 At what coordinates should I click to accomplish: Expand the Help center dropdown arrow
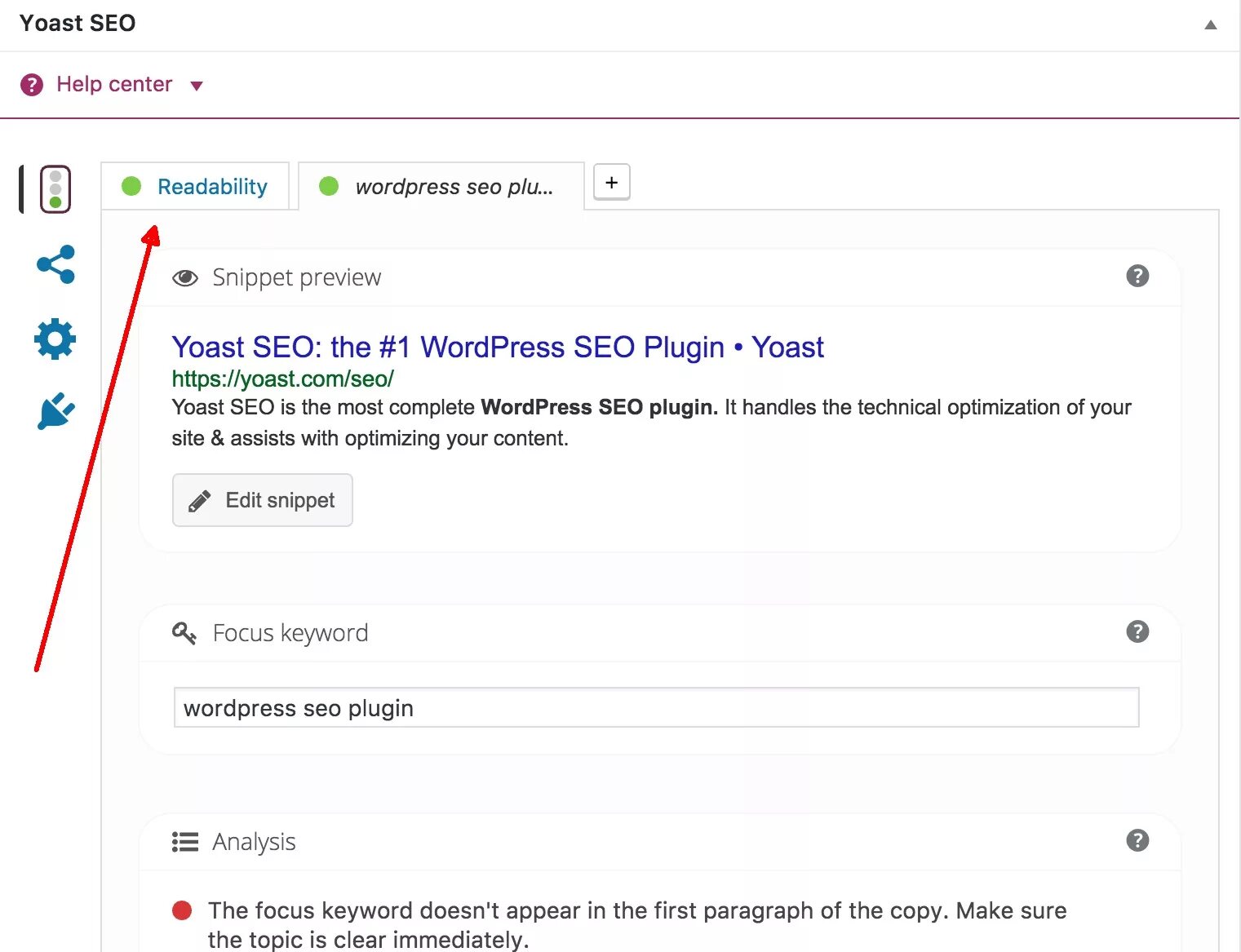(x=197, y=86)
